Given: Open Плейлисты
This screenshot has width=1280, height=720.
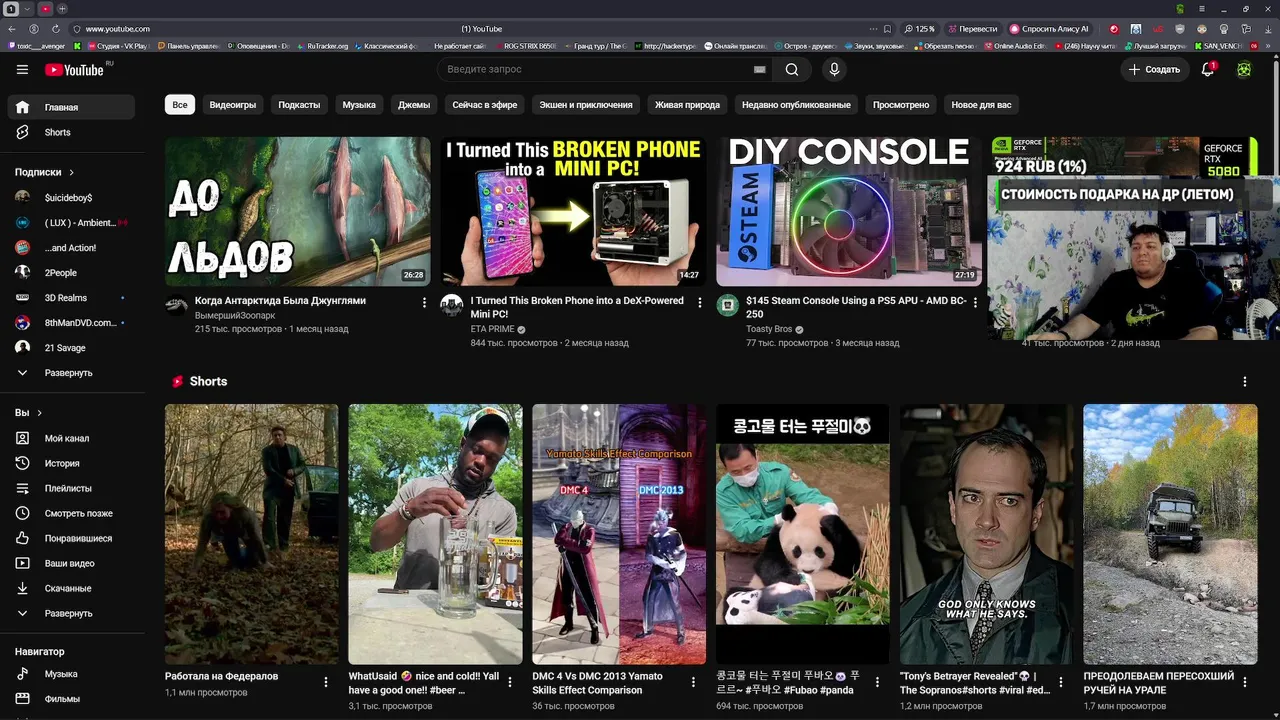Looking at the screenshot, I should 72,488.
